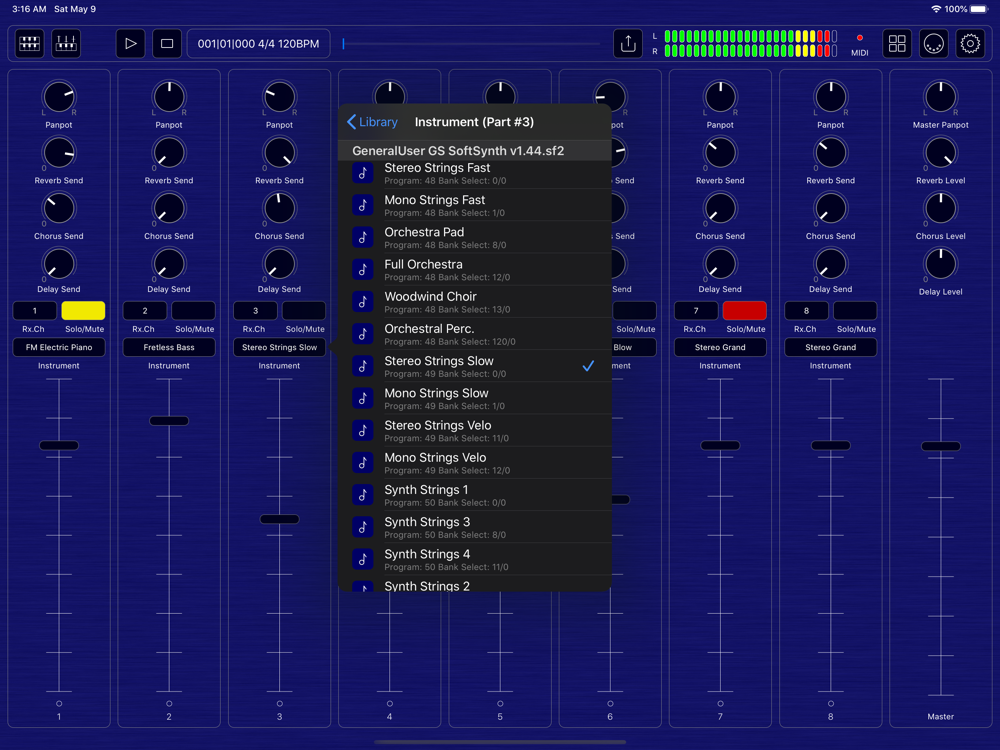Click the MIDI indicator
Screen dimensions: 1000x750
(x=860, y=45)
